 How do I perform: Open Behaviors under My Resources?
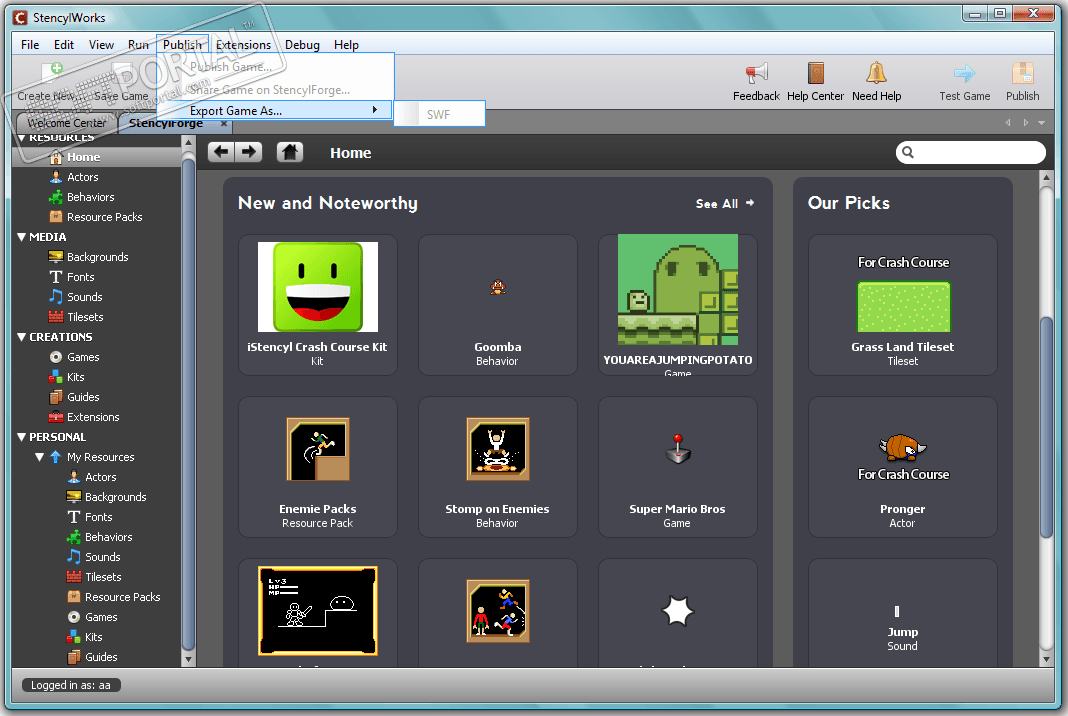pos(108,537)
